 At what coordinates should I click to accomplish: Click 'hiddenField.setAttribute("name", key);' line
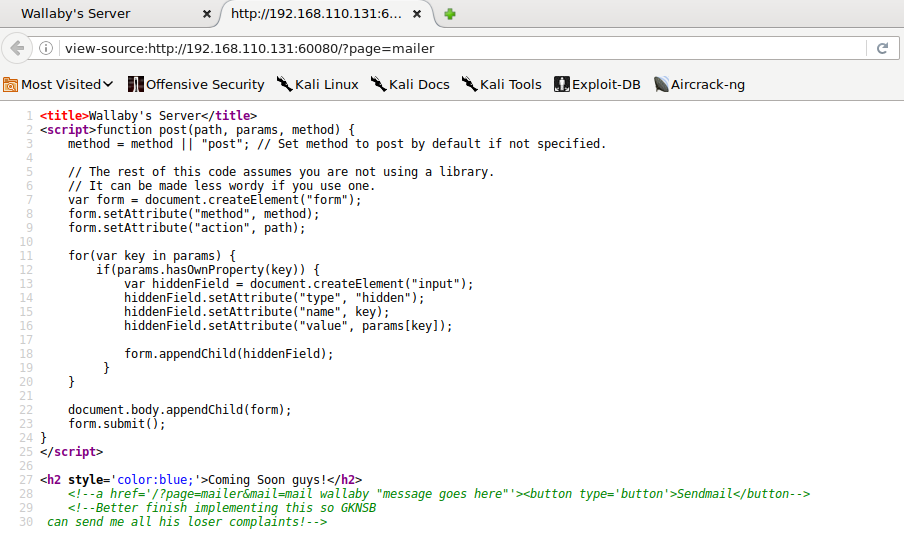(257, 312)
